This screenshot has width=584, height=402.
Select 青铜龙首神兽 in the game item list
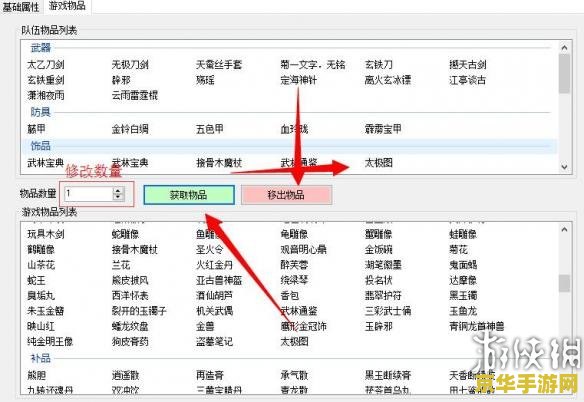(477, 327)
